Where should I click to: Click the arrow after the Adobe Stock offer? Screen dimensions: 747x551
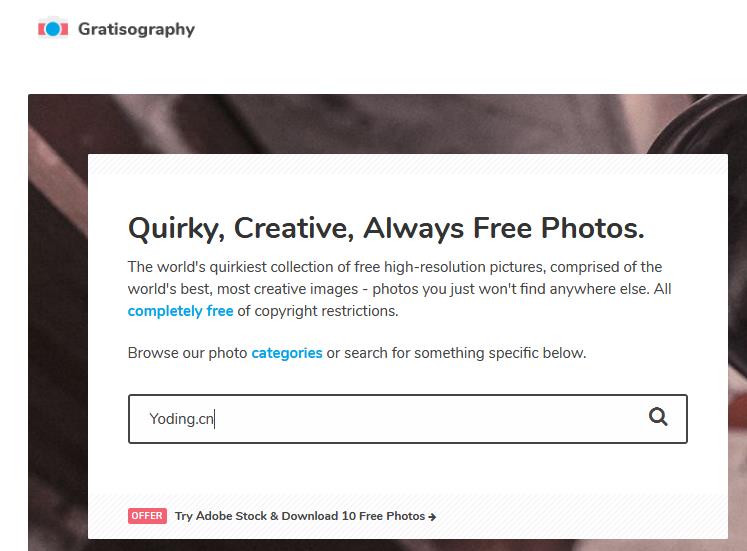(x=432, y=517)
